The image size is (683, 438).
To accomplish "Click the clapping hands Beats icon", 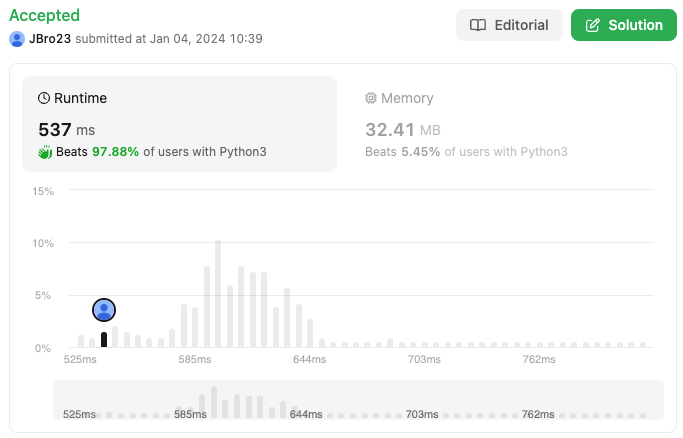I will (x=45, y=152).
